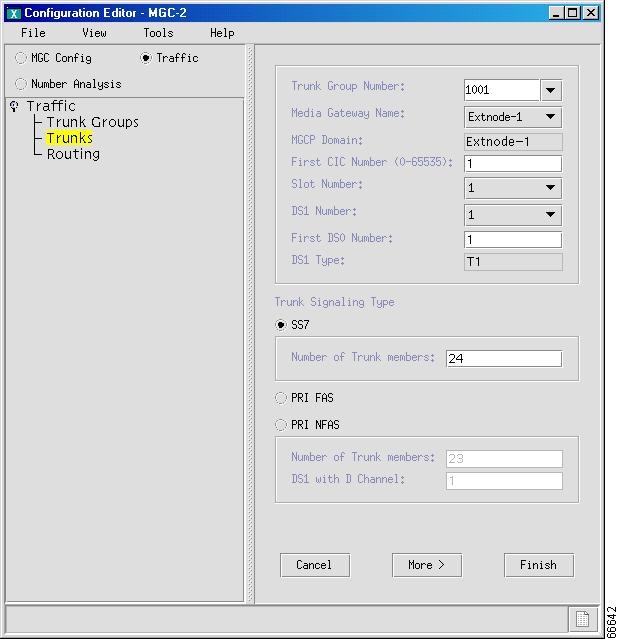This screenshot has width=619, height=639.
Task: Collapse the Traffic tree root node
Action: tap(14, 106)
